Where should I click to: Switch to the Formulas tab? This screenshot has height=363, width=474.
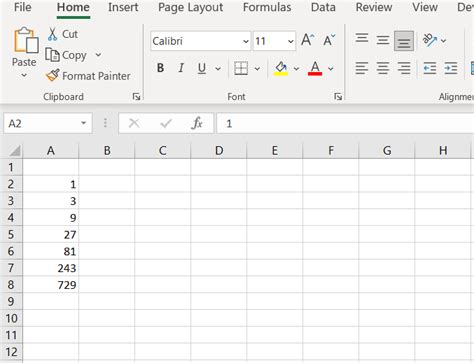(267, 7)
